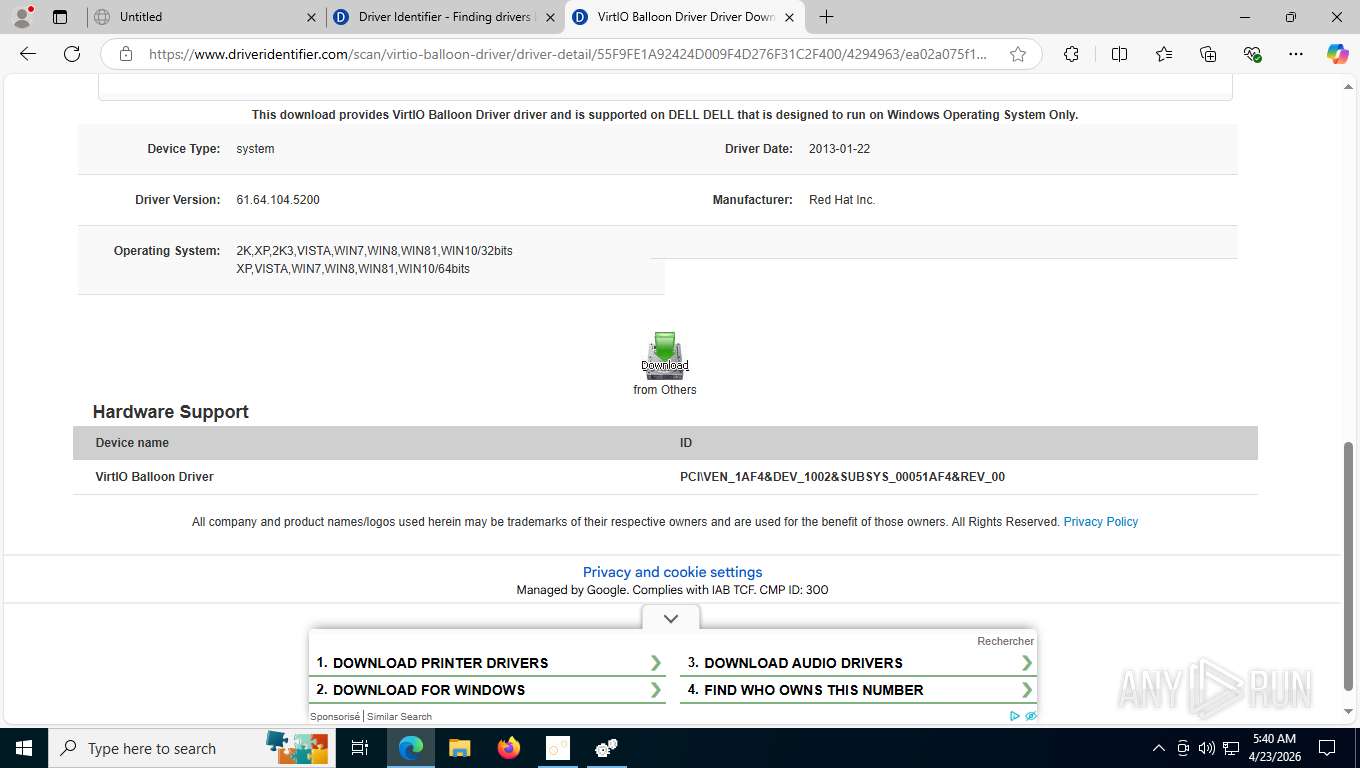
Task: Click the PCI hardware ID value
Action: 842,477
